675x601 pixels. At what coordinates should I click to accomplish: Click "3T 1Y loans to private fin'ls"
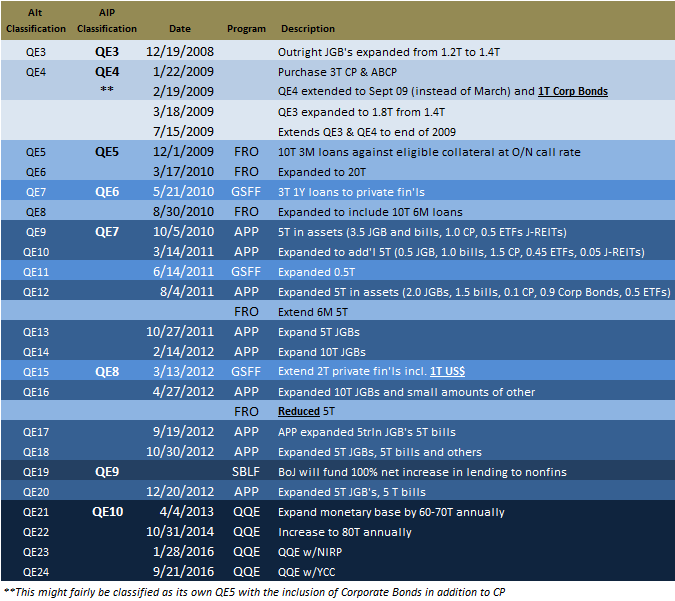point(351,192)
